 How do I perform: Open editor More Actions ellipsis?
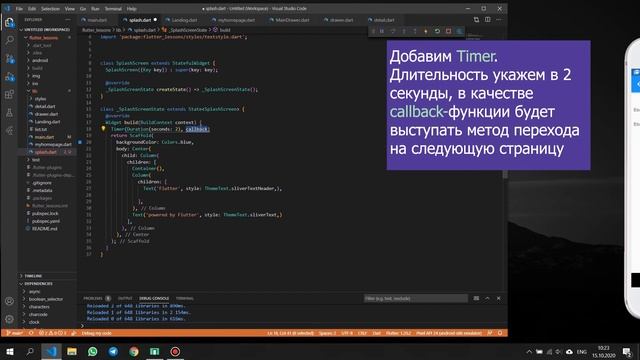[499, 20]
